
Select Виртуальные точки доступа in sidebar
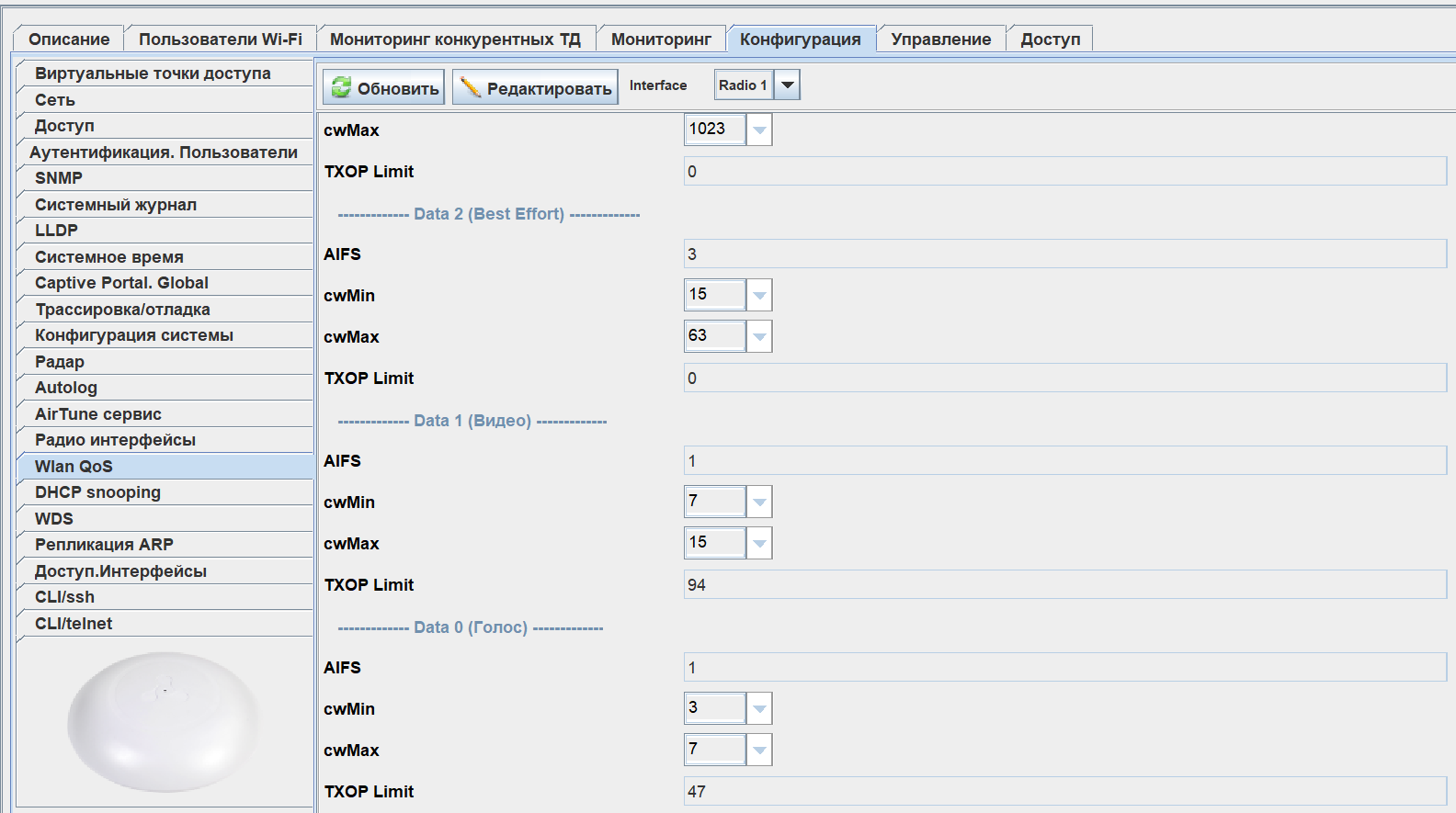click(153, 73)
